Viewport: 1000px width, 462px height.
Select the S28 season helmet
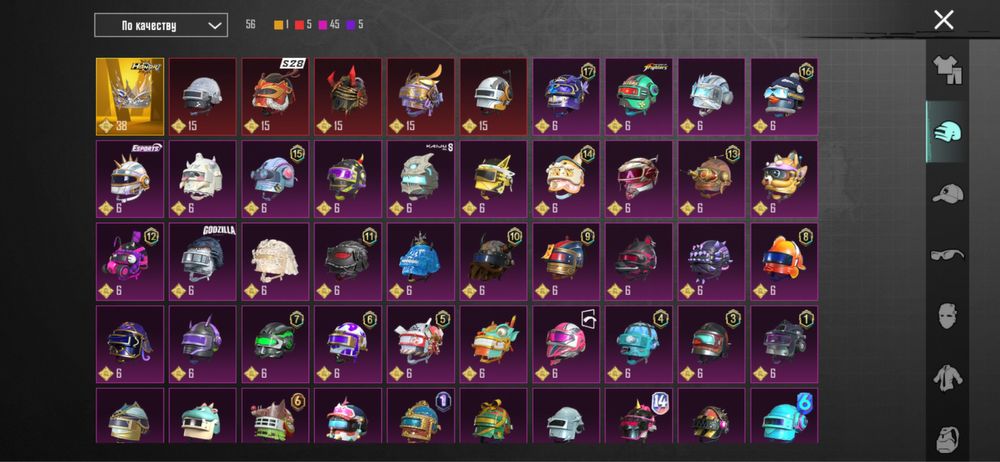(x=276, y=96)
